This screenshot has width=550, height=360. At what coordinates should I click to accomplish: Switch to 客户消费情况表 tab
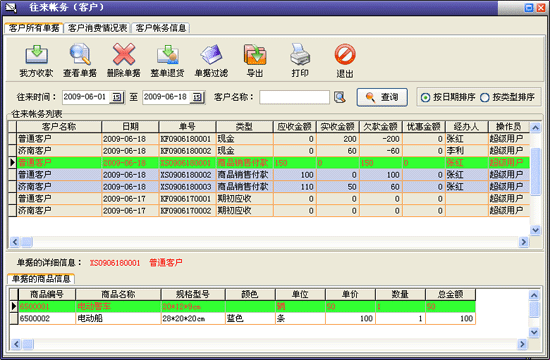pyautogui.click(x=97, y=28)
